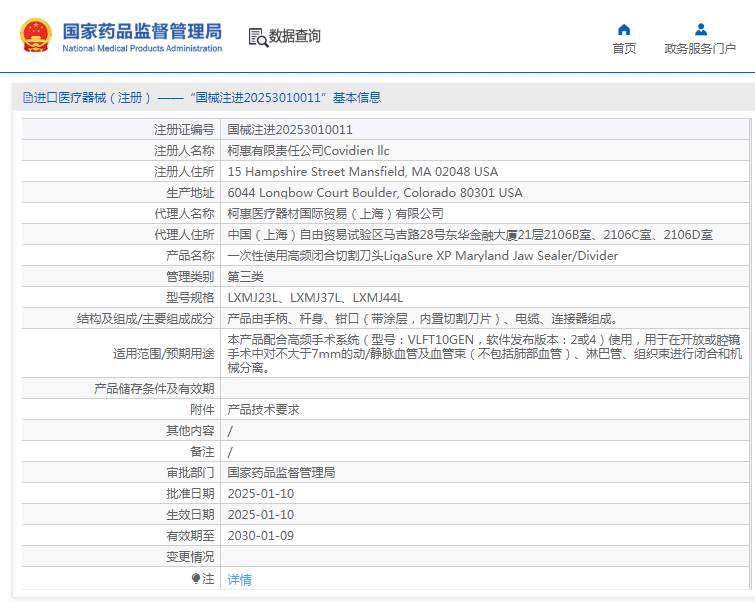Click the document icon before 进口医疗器械
The width and height of the screenshot is (755, 604).
[x=27, y=98]
